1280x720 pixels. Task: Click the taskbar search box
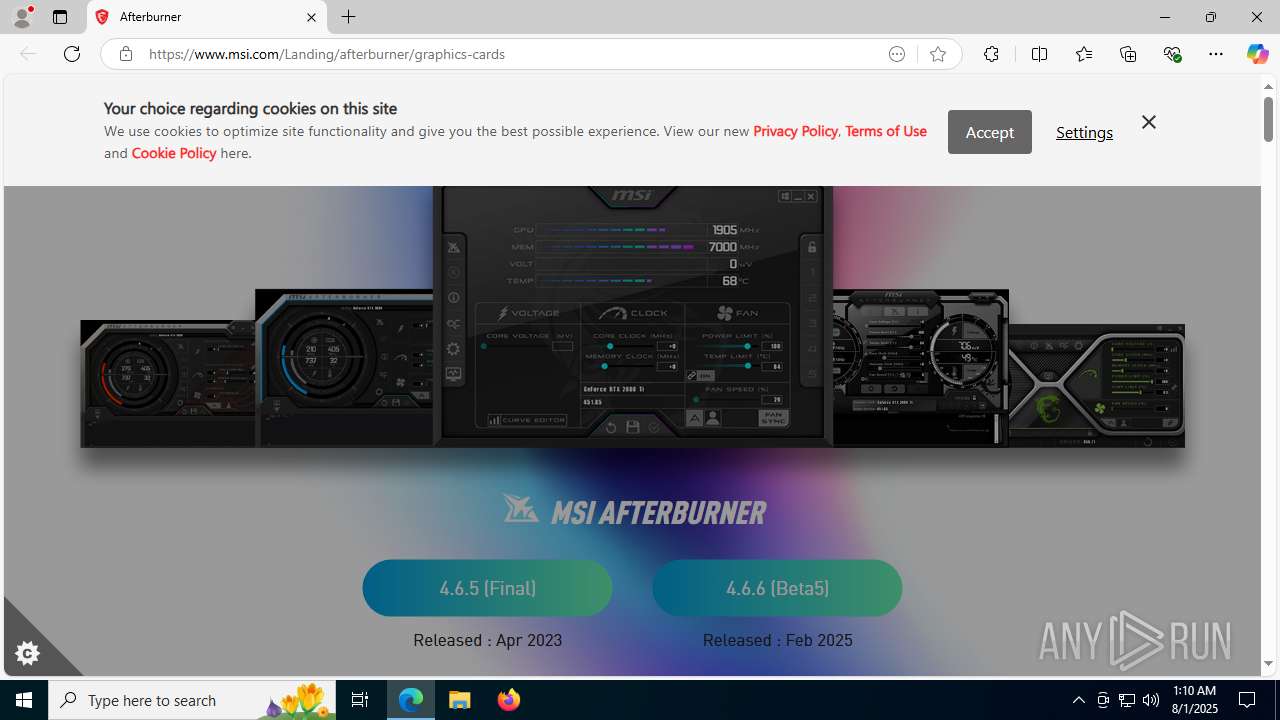coord(192,700)
